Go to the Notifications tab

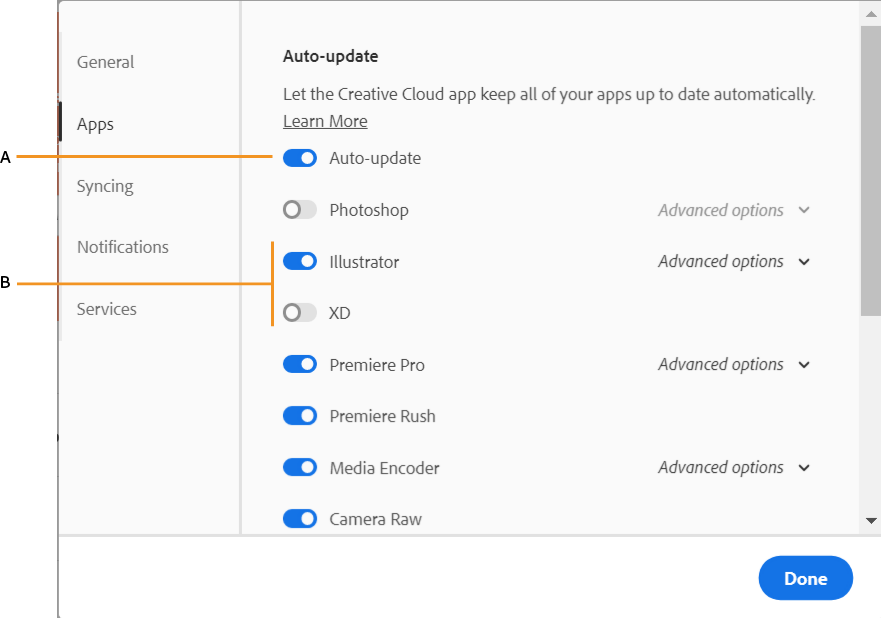[x=123, y=247]
